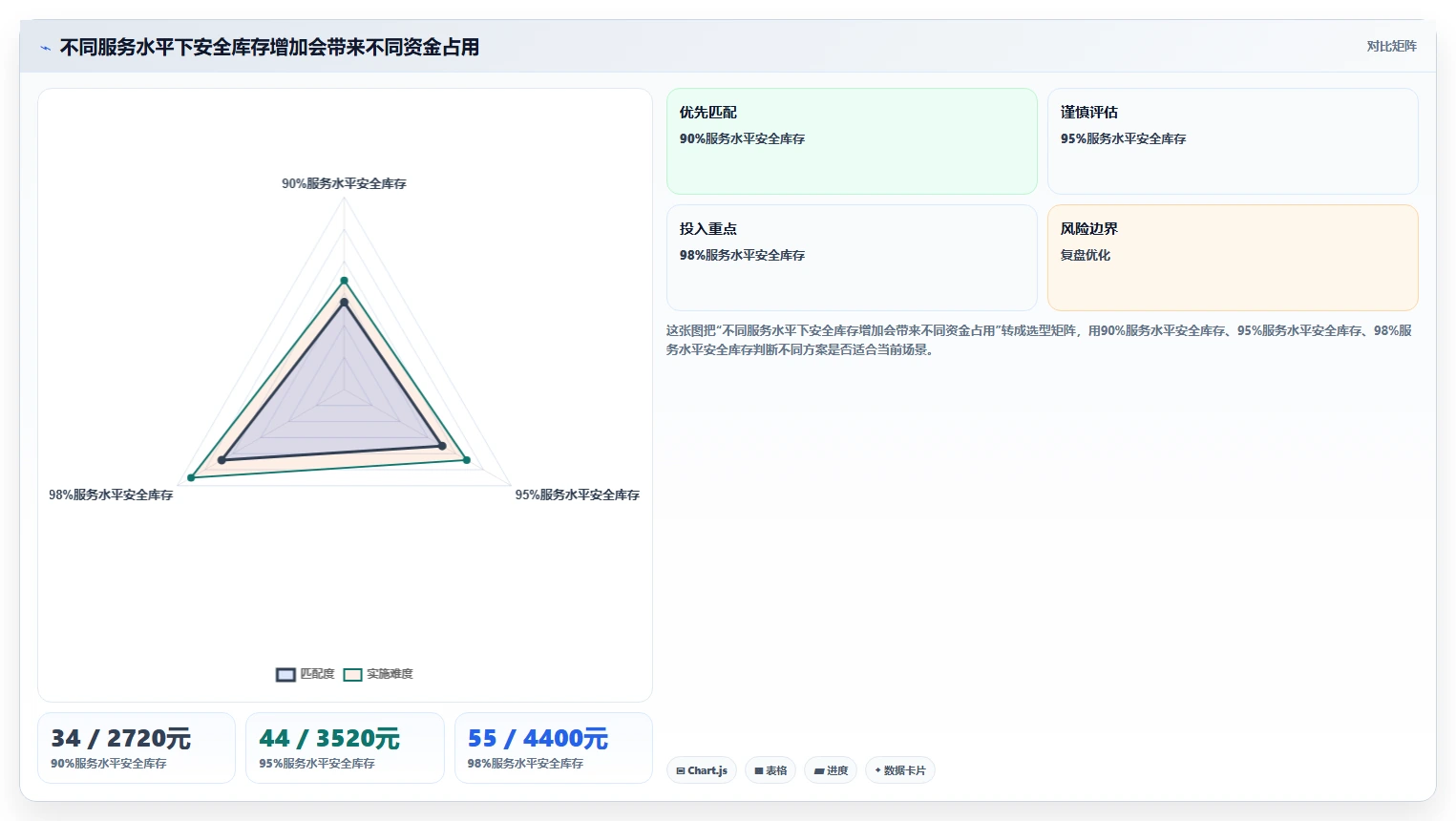The image size is (1456, 821).
Task: Click the description paragraph starting 这张图把
Action: pyautogui.click(x=1039, y=340)
